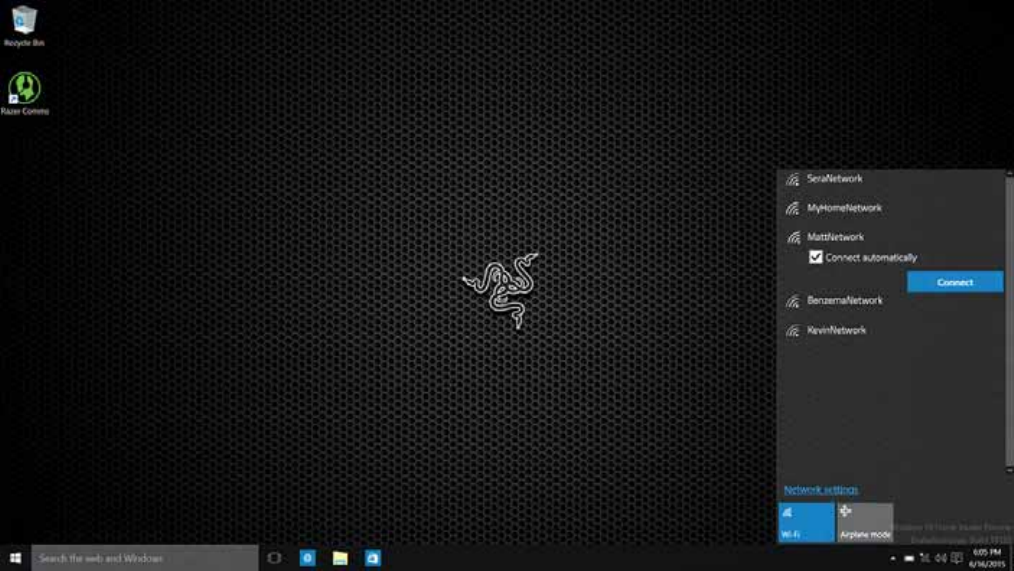Click the volume icon in the tray

click(x=941, y=558)
